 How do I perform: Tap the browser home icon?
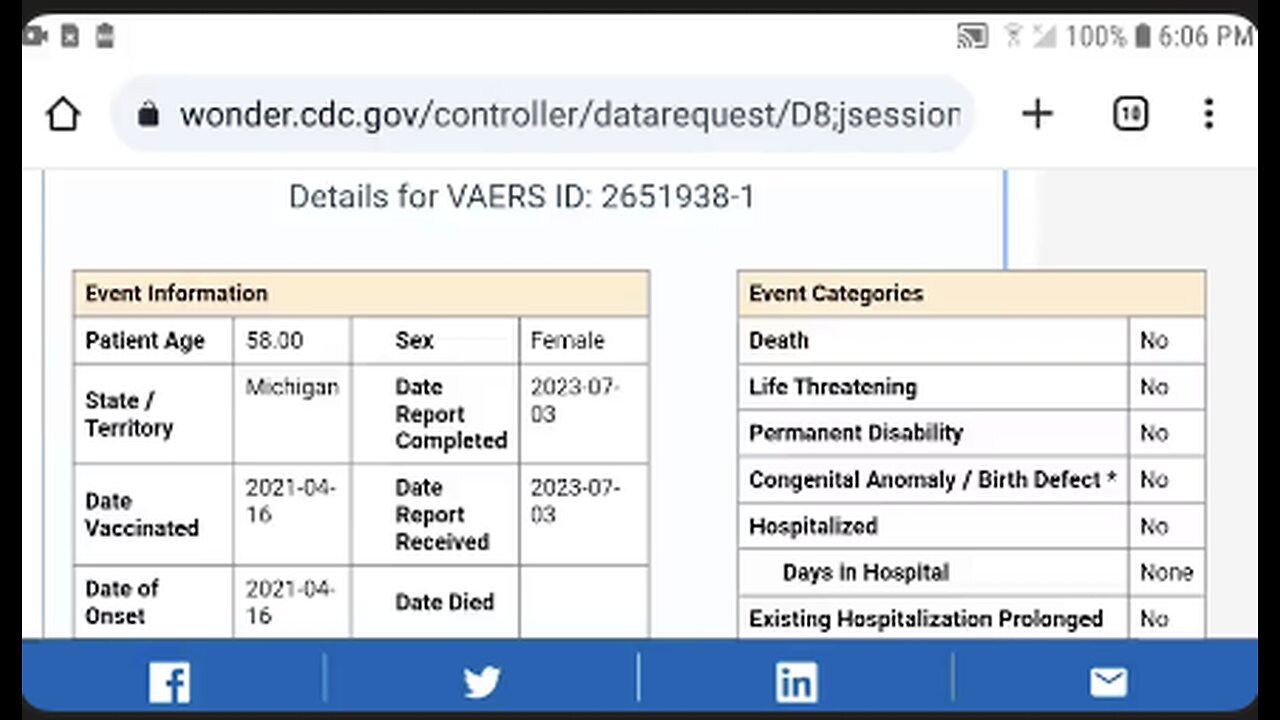(x=63, y=115)
